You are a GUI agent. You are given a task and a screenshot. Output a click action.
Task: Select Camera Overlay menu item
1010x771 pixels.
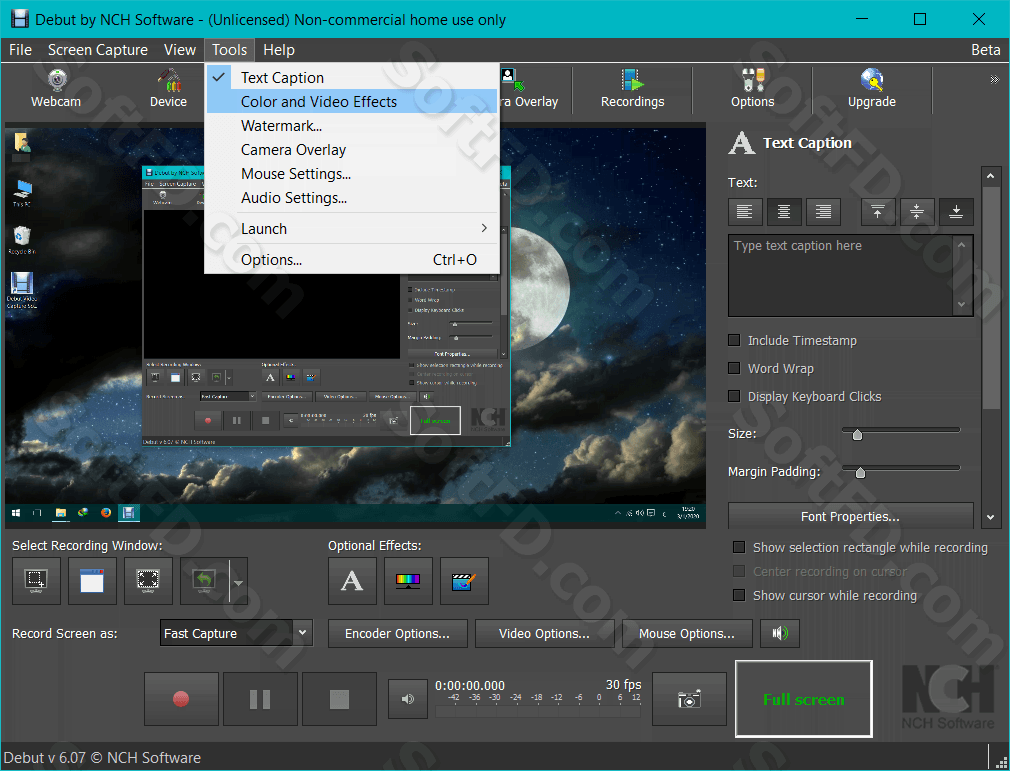[x=352, y=149]
